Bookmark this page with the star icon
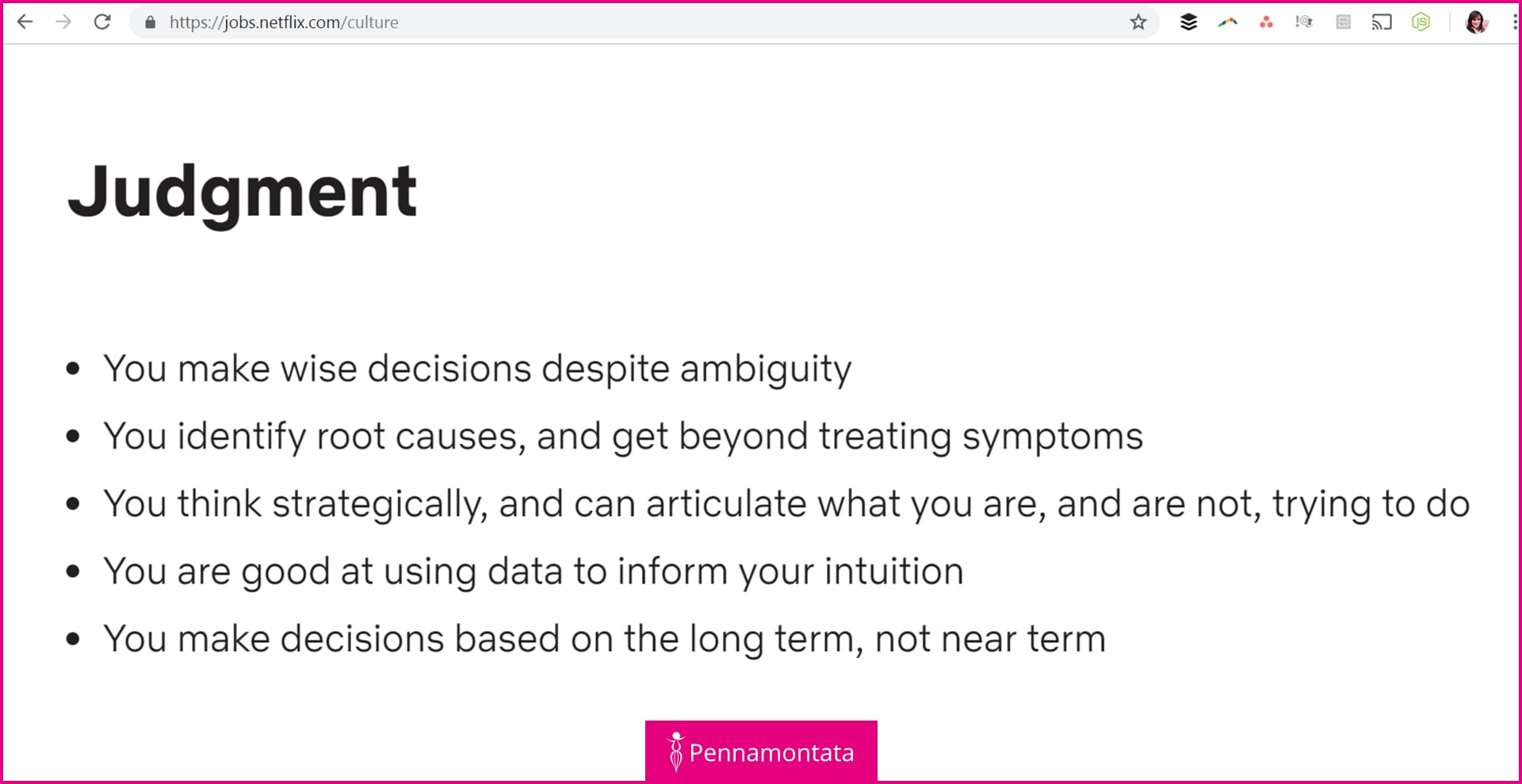The width and height of the screenshot is (1522, 784). pos(1138,22)
